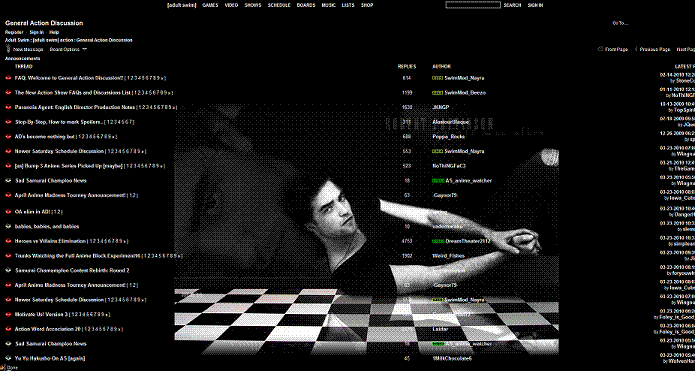
Task: Open the LISTS menu
Action: [x=348, y=5]
